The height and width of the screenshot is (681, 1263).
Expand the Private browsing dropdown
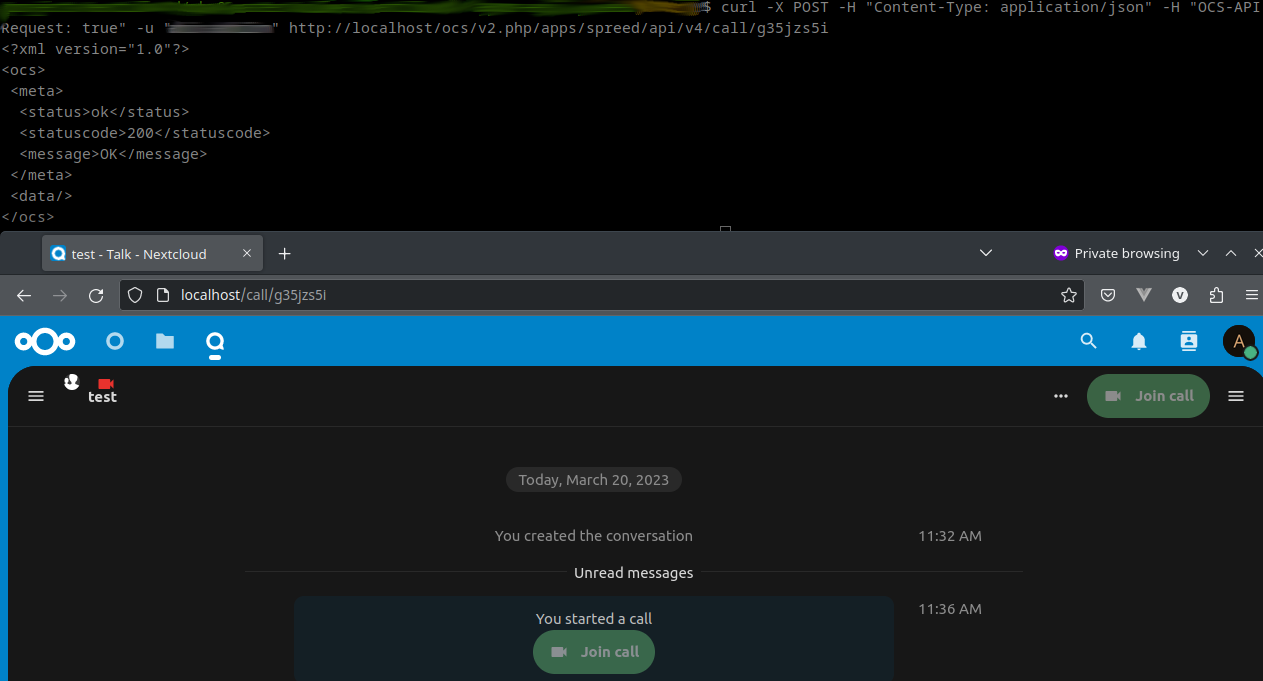tap(1203, 253)
